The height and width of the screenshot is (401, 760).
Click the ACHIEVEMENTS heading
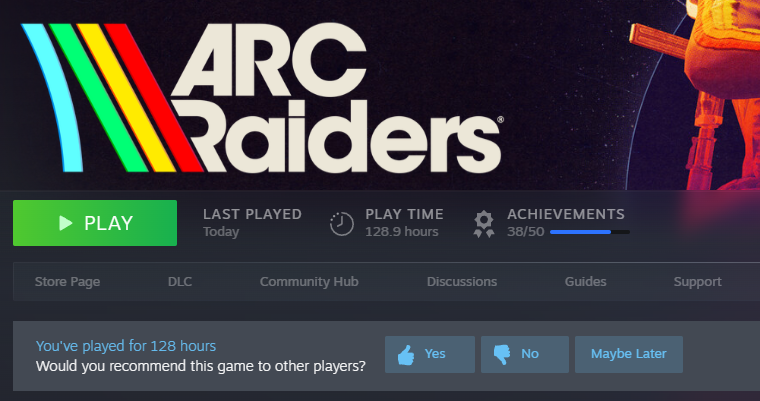pos(566,214)
